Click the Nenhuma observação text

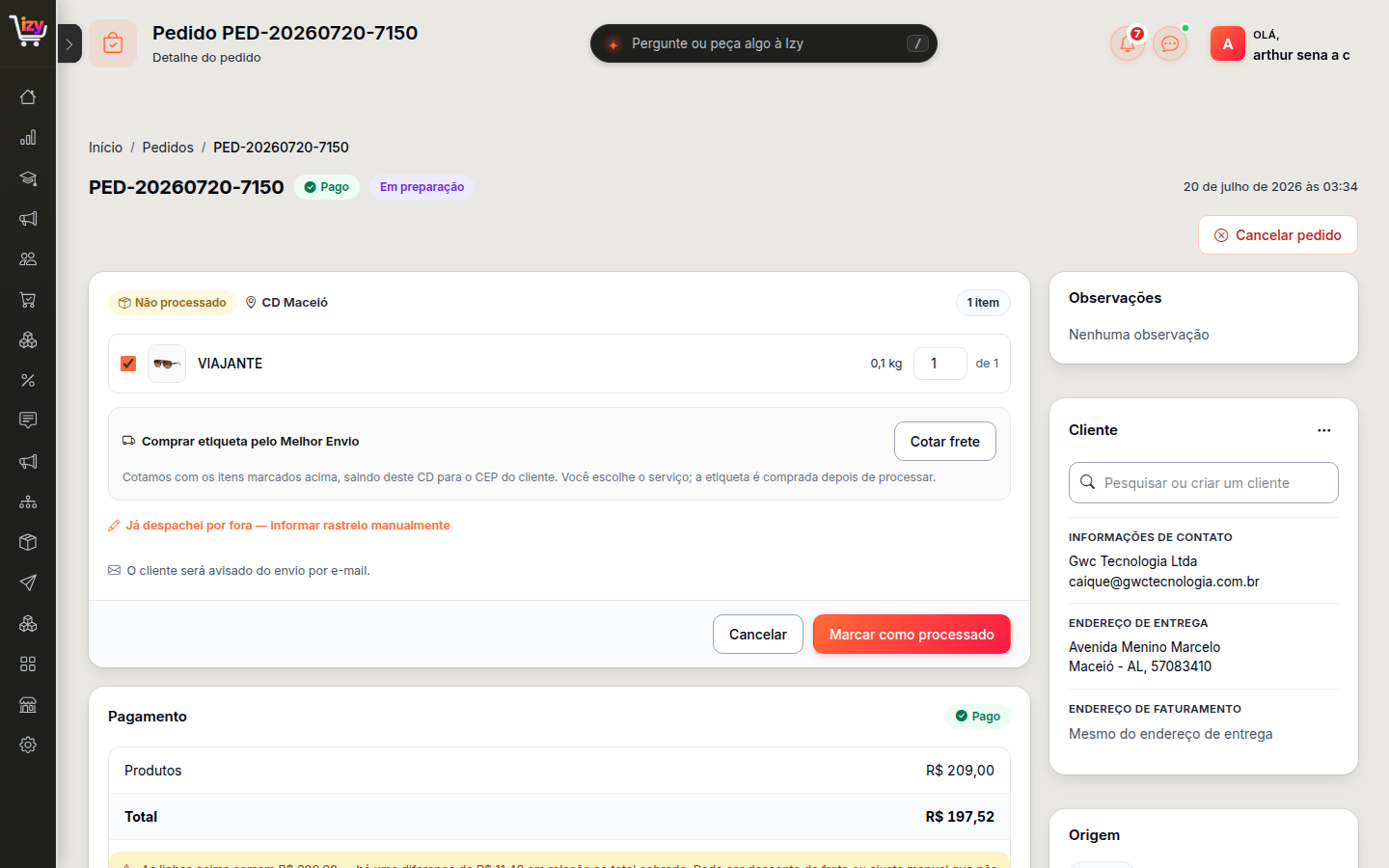(x=1138, y=335)
